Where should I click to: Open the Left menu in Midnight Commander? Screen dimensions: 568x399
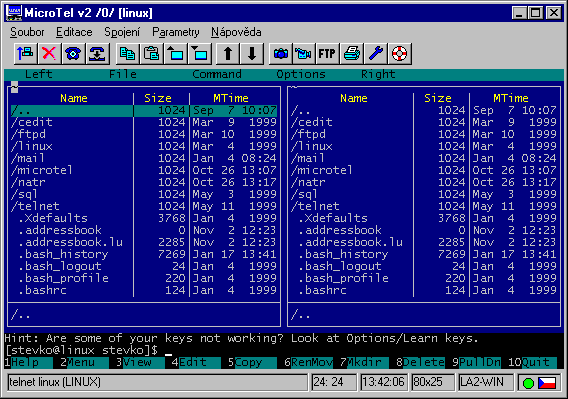[x=39, y=74]
